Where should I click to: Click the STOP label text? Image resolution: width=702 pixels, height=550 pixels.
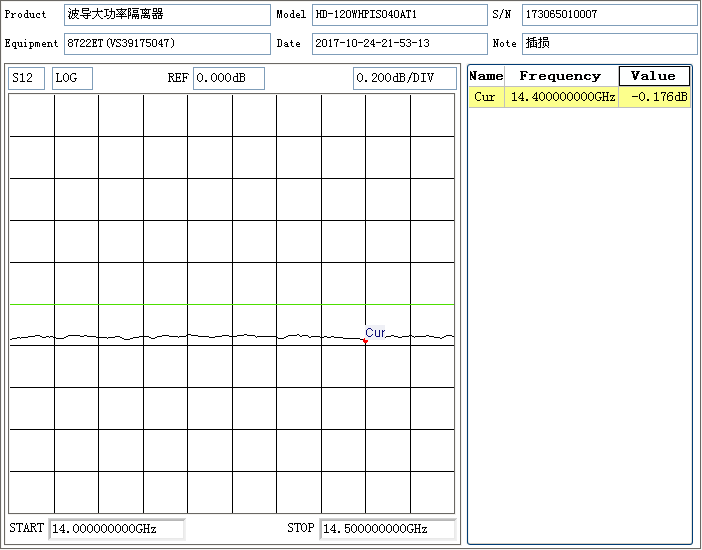pos(301,528)
